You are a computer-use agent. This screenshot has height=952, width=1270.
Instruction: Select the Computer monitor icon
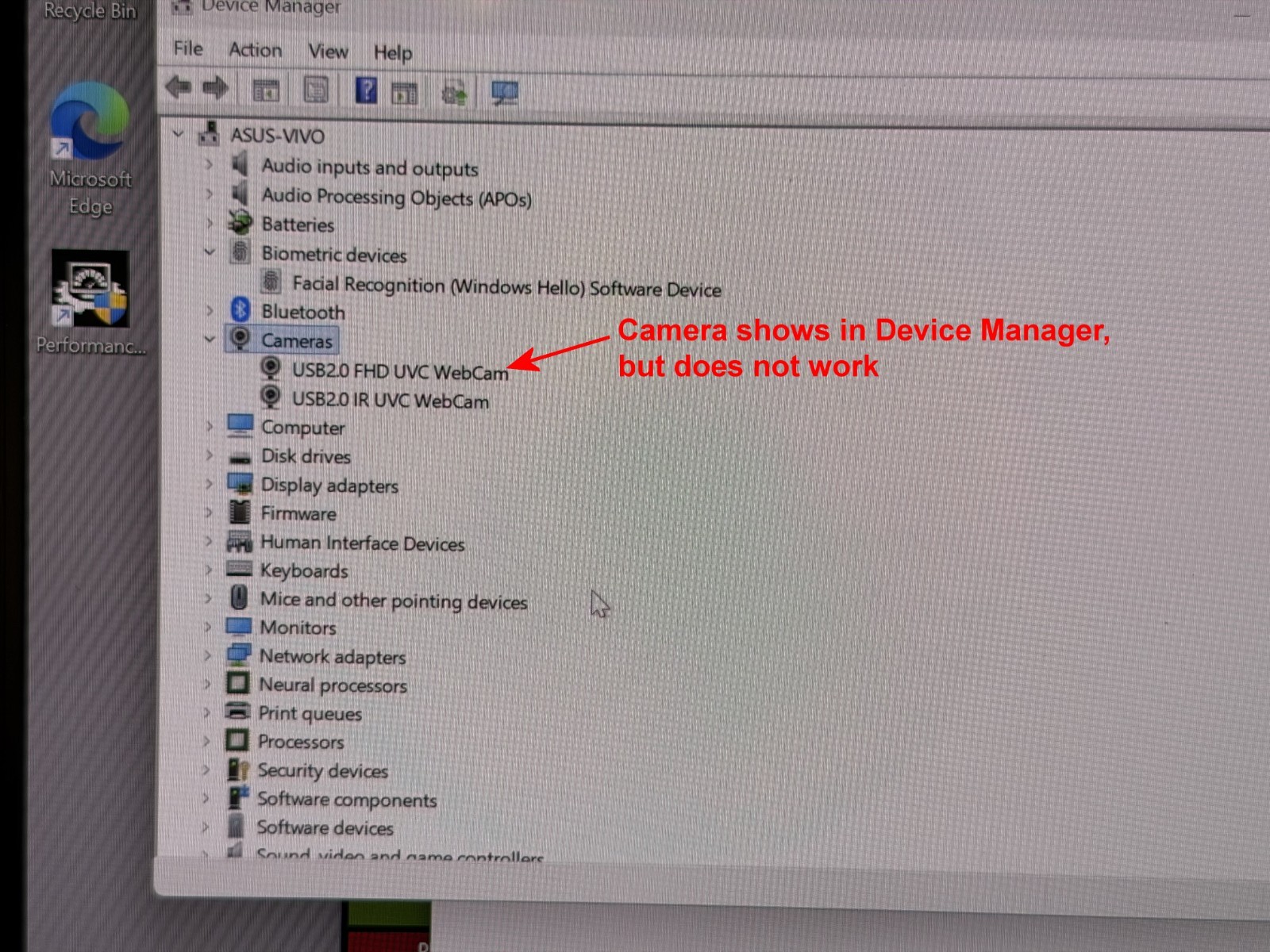240,426
